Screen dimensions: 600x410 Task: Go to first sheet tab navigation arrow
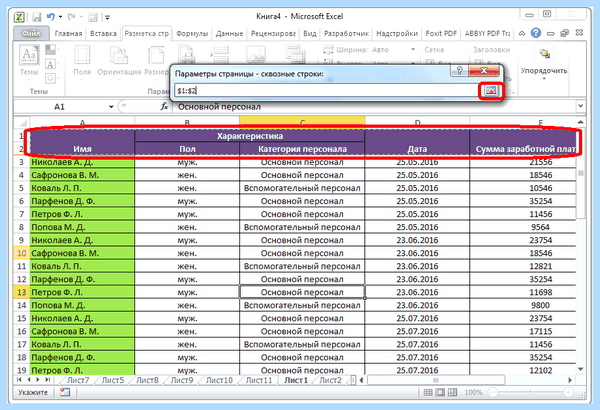[x=20, y=380]
